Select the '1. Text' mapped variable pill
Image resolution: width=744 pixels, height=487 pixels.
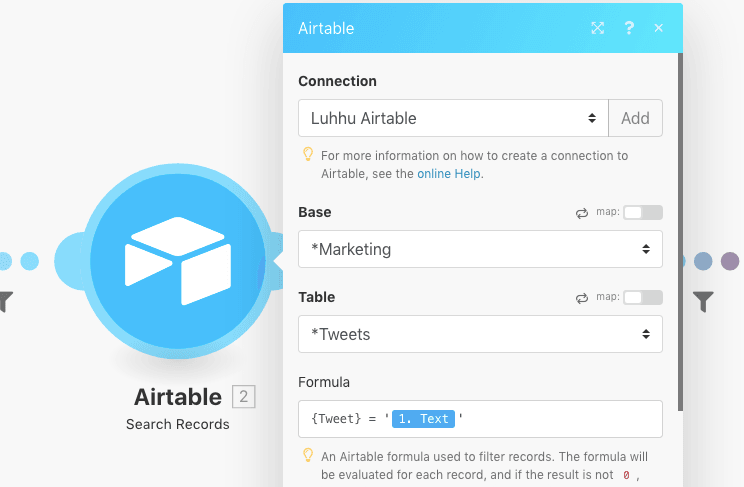pyautogui.click(x=423, y=419)
